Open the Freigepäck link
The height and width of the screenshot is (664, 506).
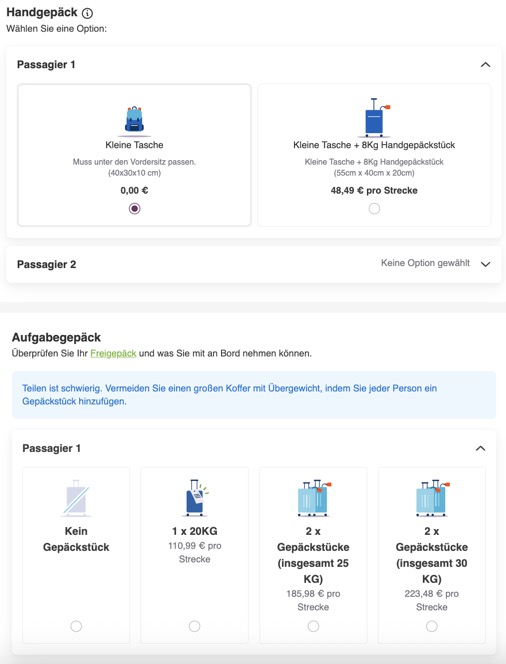pyautogui.click(x=113, y=354)
